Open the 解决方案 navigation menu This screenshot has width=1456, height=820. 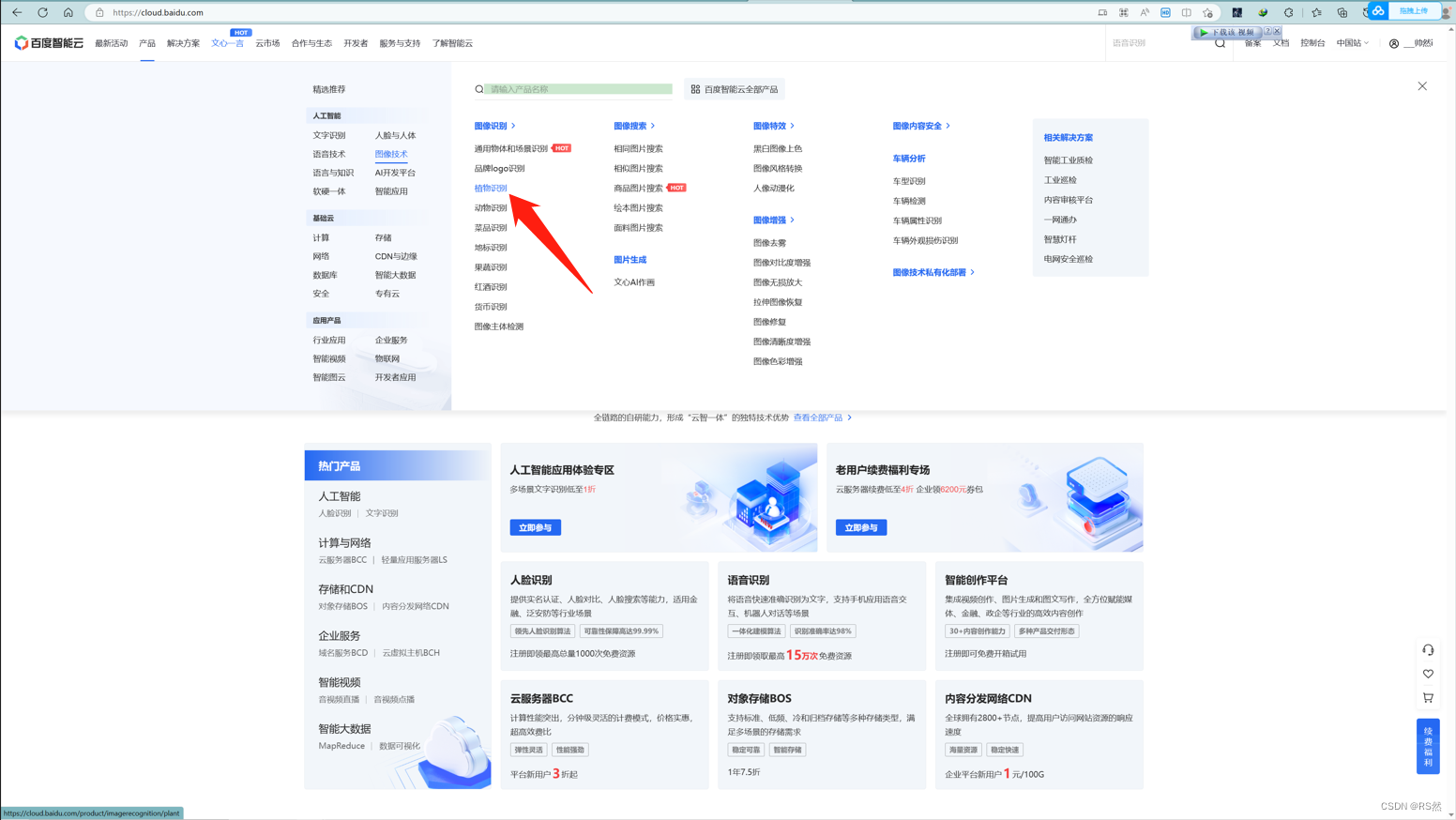pyautogui.click(x=183, y=43)
